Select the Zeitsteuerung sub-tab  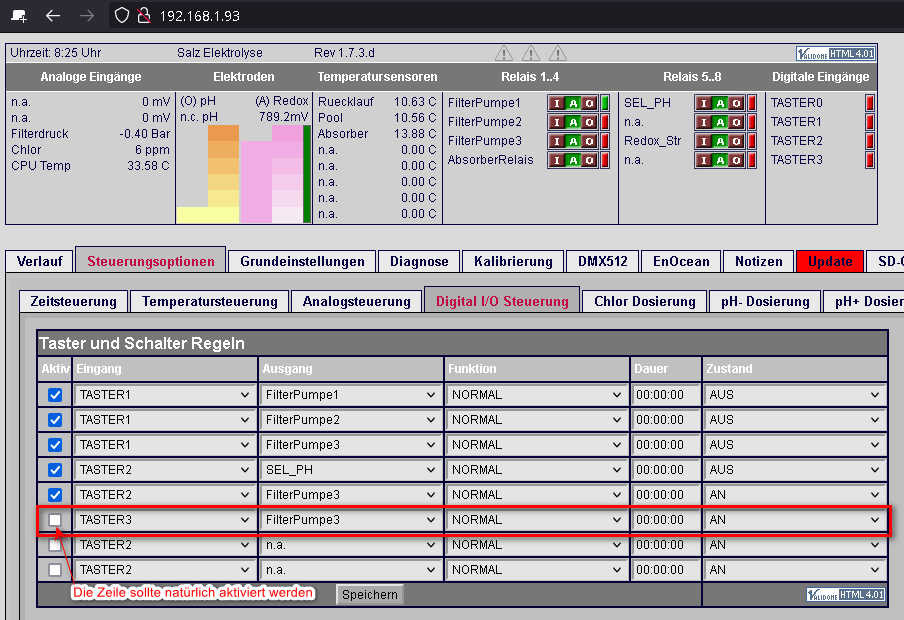[73, 302]
